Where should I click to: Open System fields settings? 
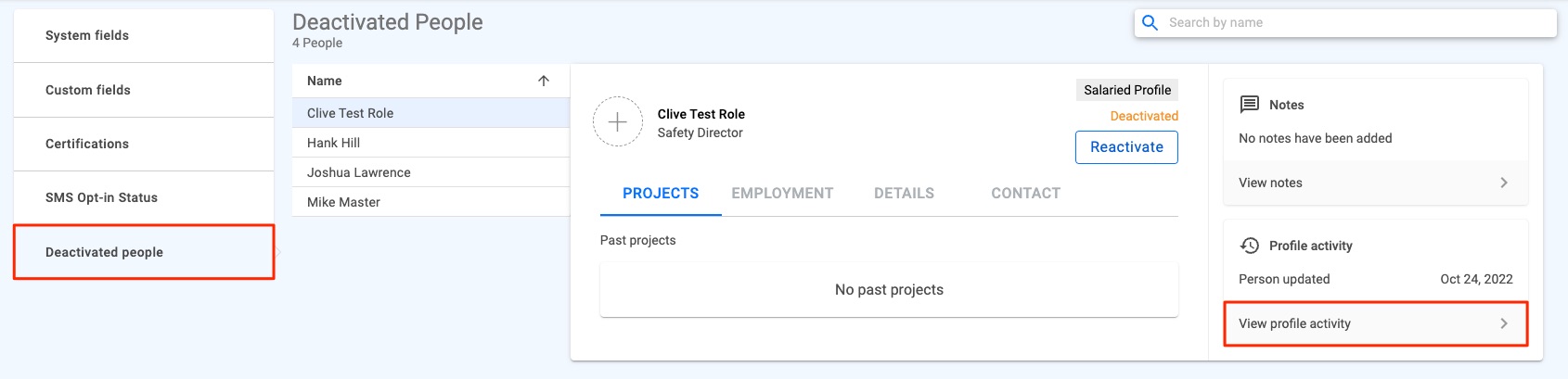[x=144, y=36]
